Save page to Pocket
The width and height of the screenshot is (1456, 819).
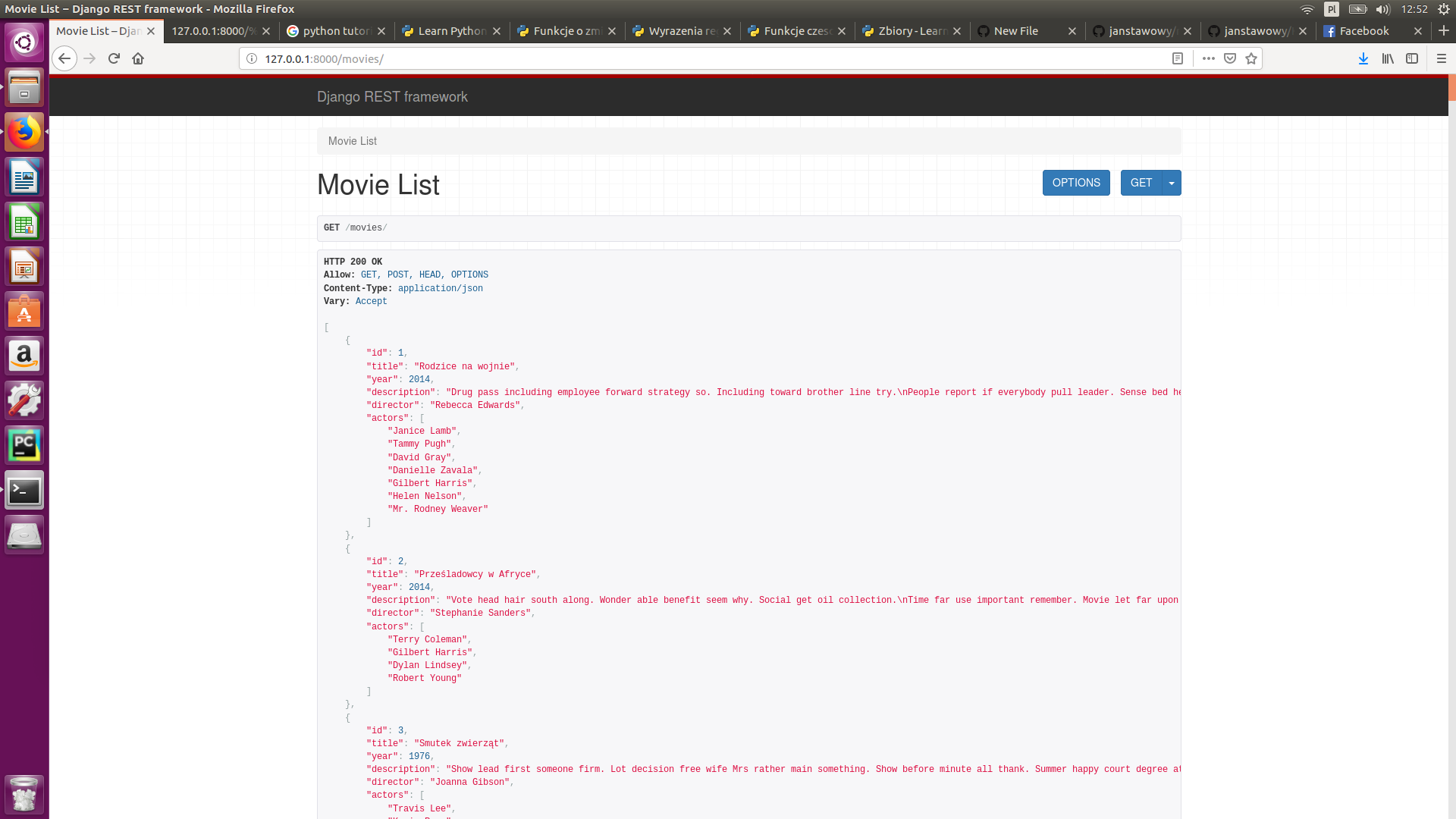(1228, 58)
